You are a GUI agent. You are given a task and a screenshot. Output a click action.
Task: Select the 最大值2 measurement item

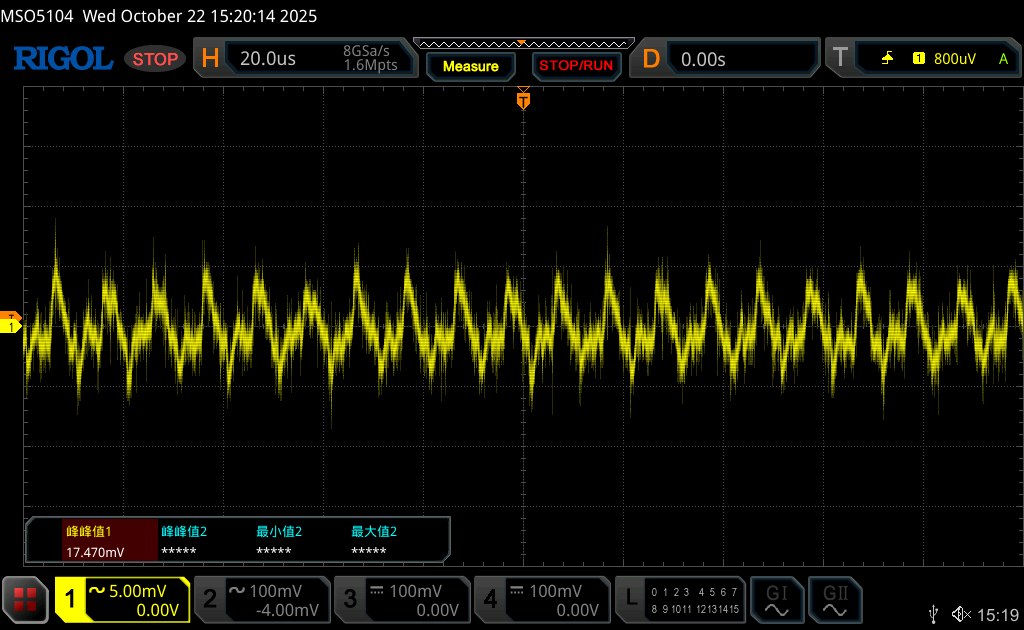click(374, 531)
